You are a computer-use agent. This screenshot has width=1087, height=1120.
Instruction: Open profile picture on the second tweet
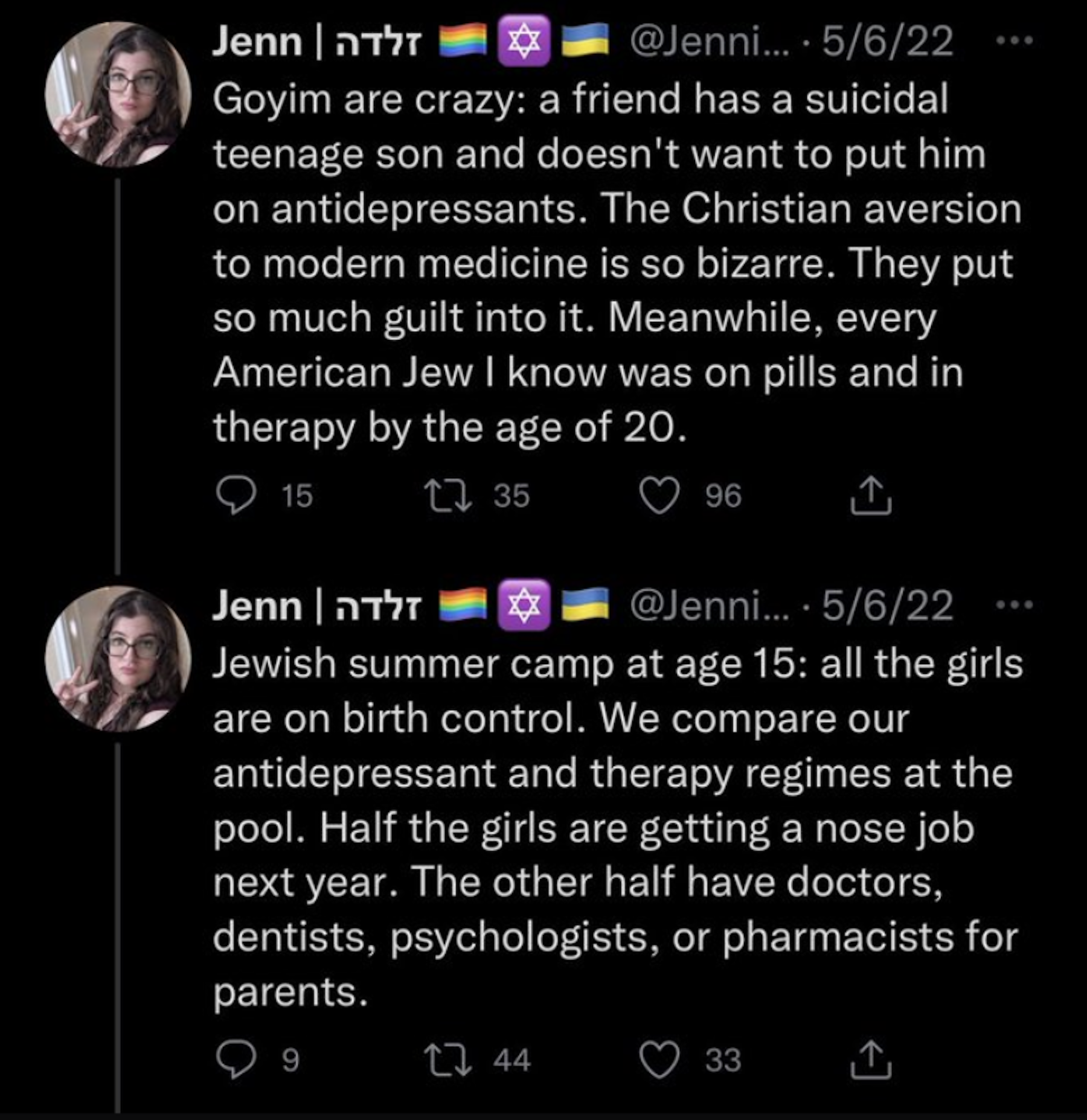[118, 658]
